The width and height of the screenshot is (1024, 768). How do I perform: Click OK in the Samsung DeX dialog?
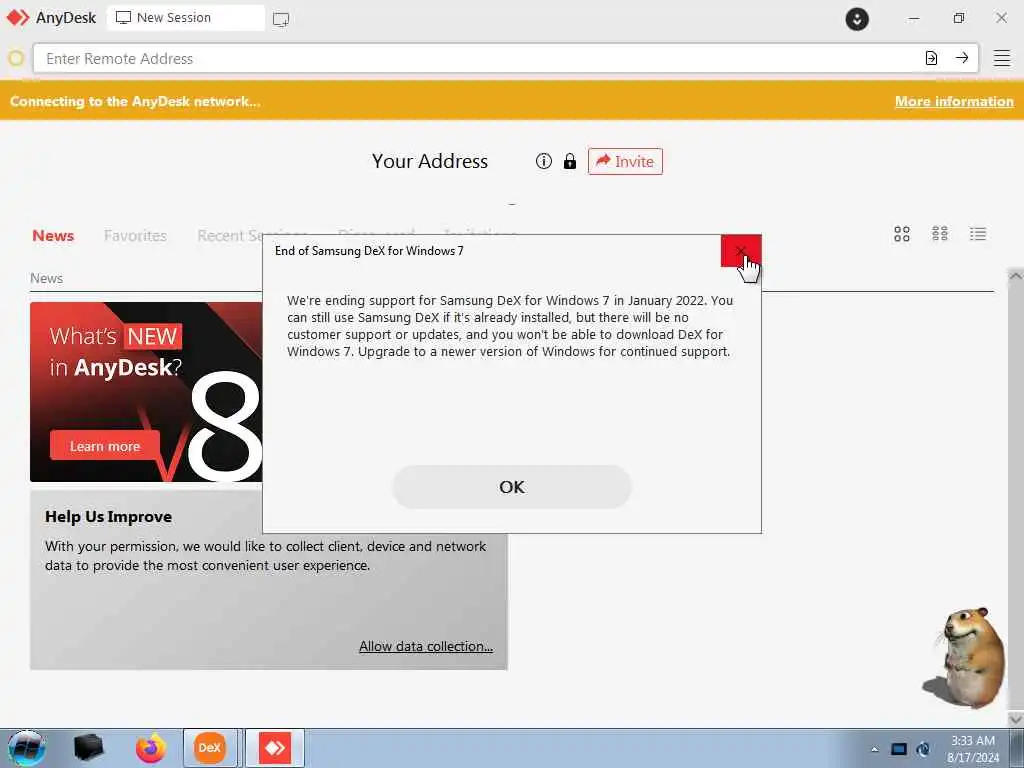(x=511, y=487)
